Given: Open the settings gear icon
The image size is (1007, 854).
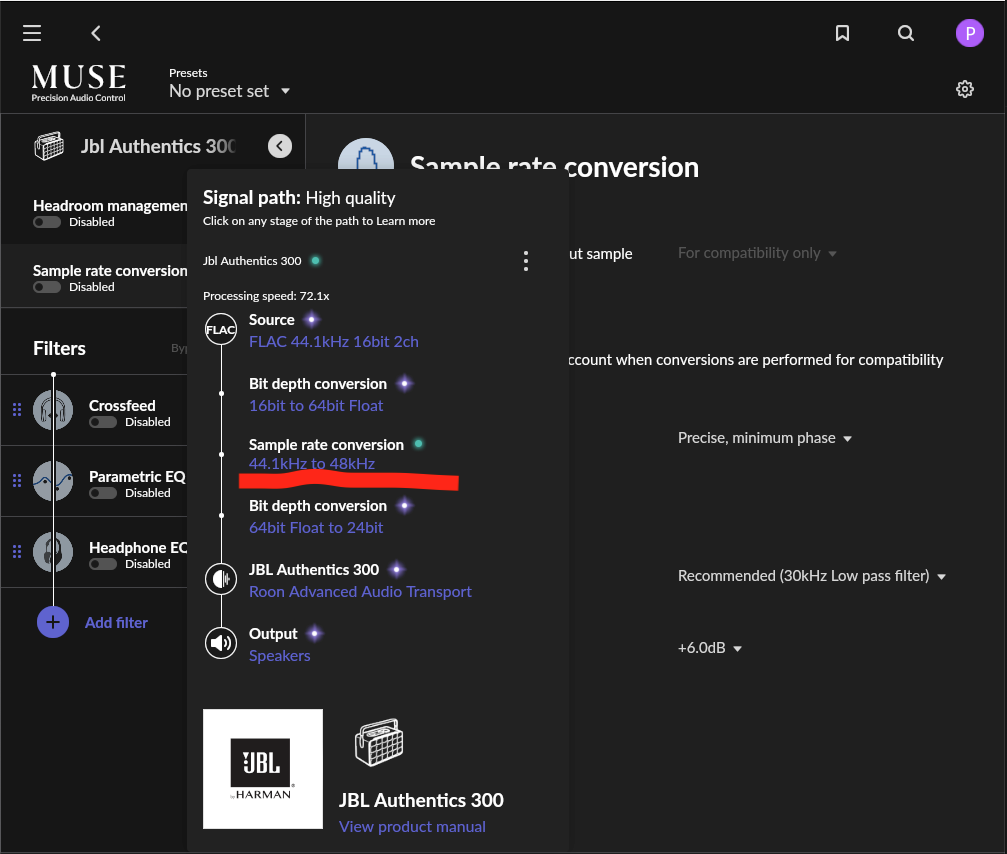Looking at the screenshot, I should coord(965,89).
